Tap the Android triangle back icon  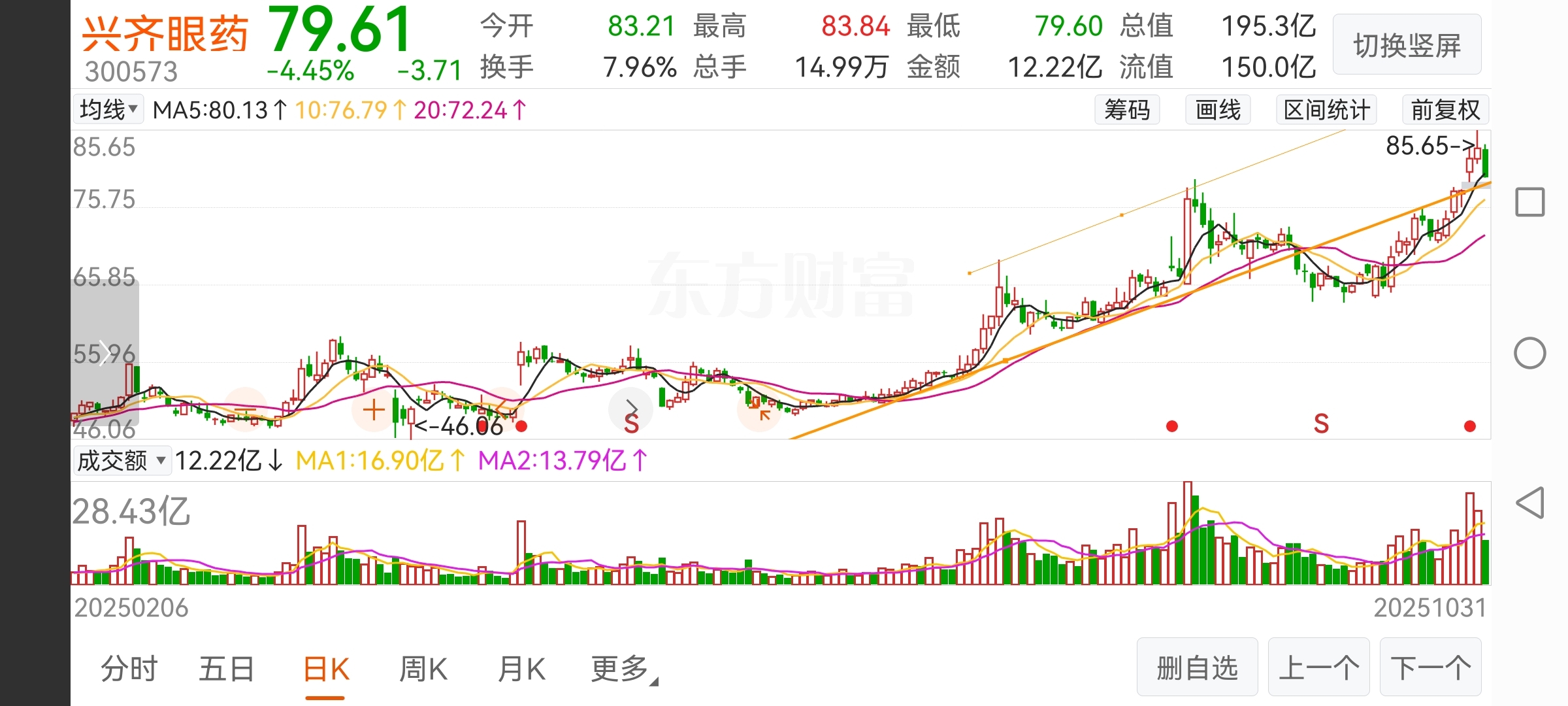[x=1529, y=503]
